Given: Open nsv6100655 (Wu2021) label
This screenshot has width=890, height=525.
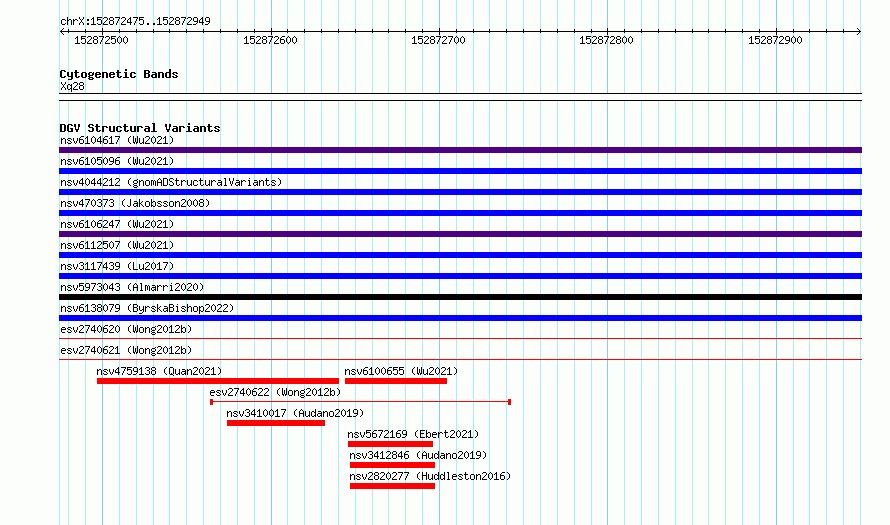Looking at the screenshot, I should tap(401, 371).
